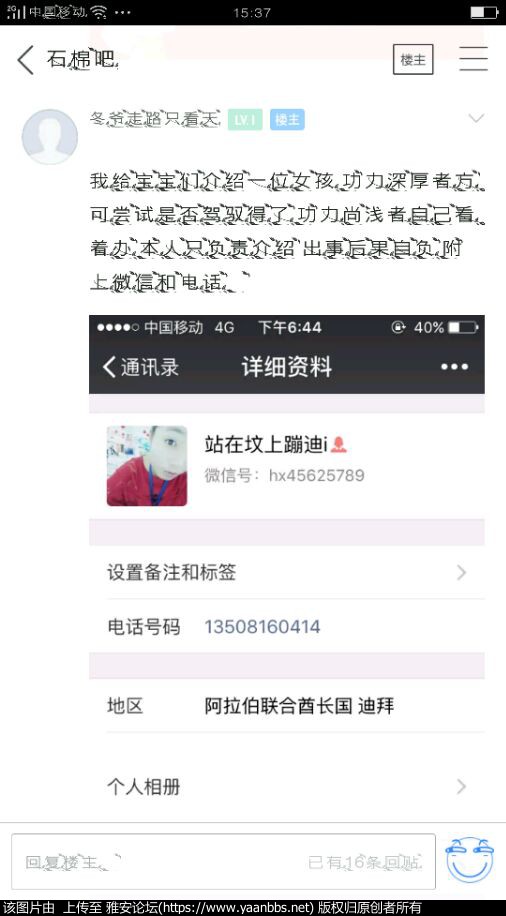This screenshot has height=916, width=506.
Task: Focus the 回复楼主 reply input field
Action: (x=223, y=862)
